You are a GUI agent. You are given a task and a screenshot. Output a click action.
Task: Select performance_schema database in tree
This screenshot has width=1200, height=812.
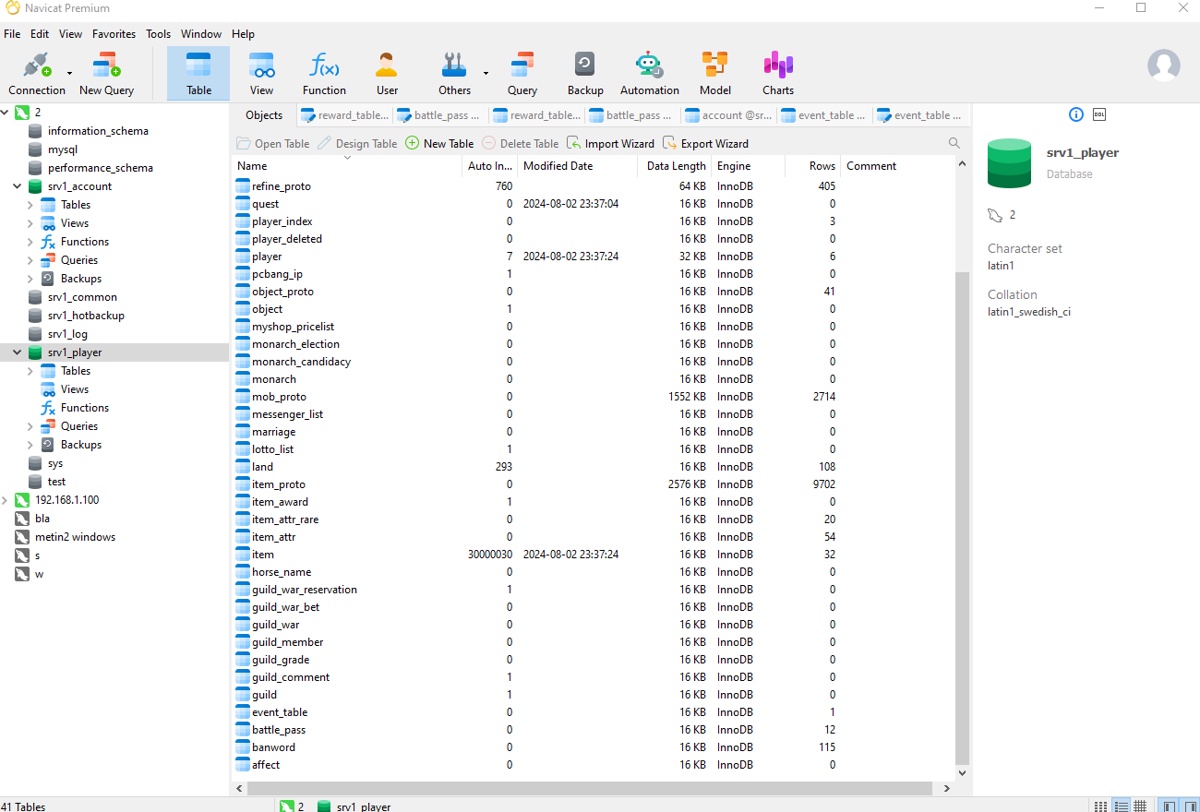point(100,168)
